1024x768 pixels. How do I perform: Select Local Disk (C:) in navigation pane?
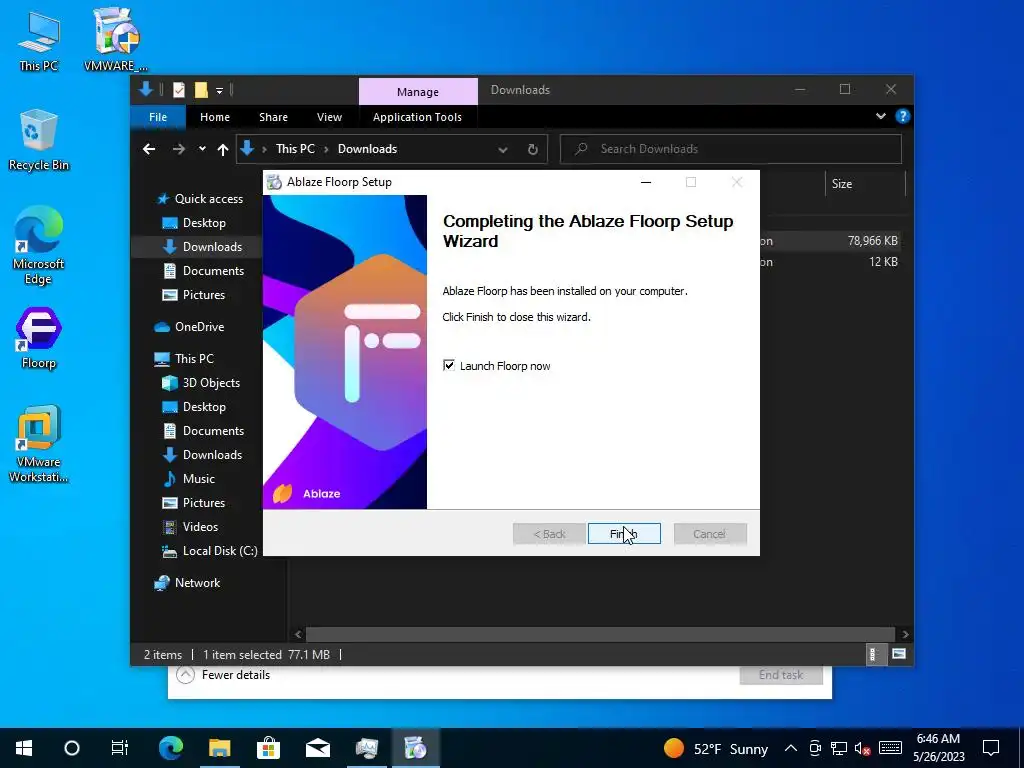coord(219,551)
